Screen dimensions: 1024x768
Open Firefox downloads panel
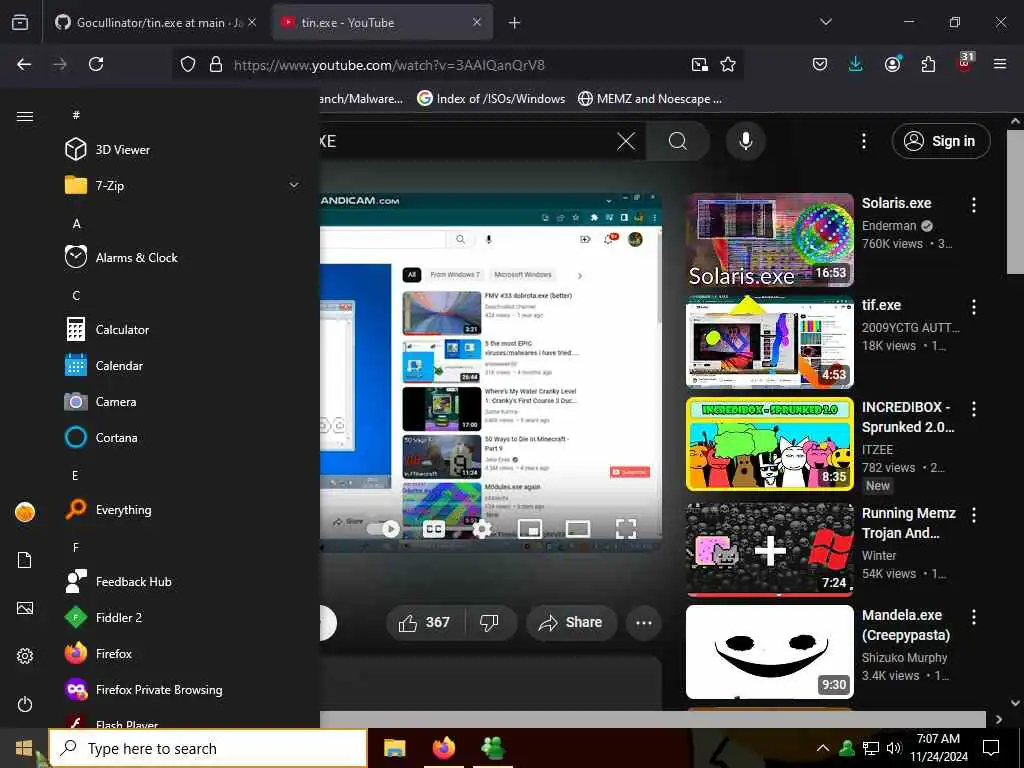(x=856, y=64)
